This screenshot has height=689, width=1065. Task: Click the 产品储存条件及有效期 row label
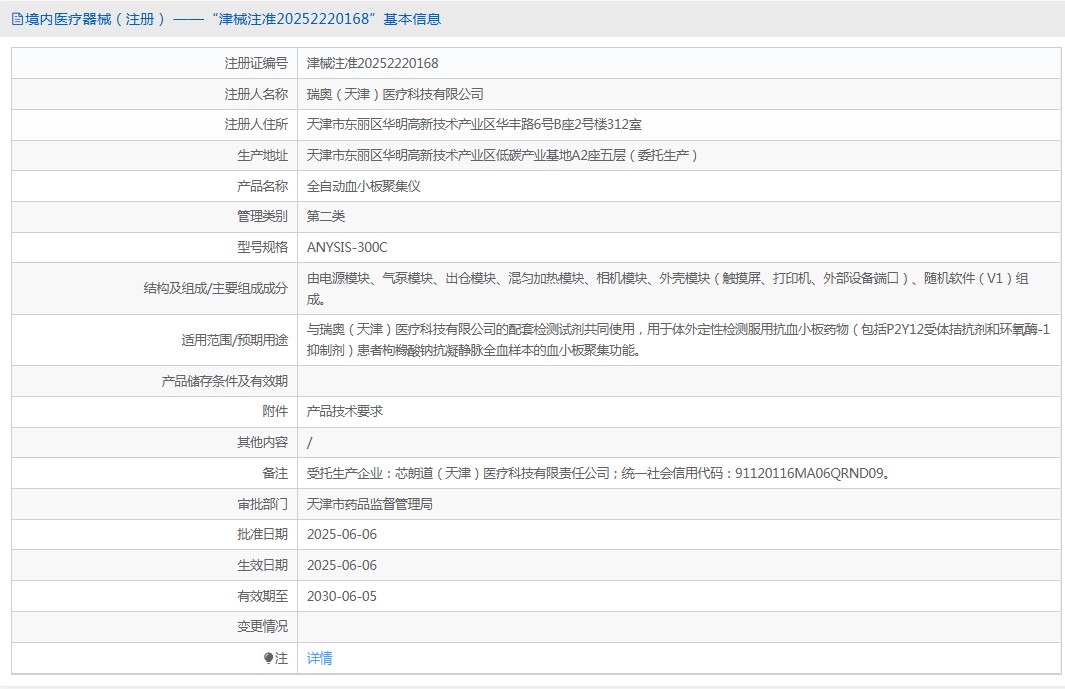224,381
